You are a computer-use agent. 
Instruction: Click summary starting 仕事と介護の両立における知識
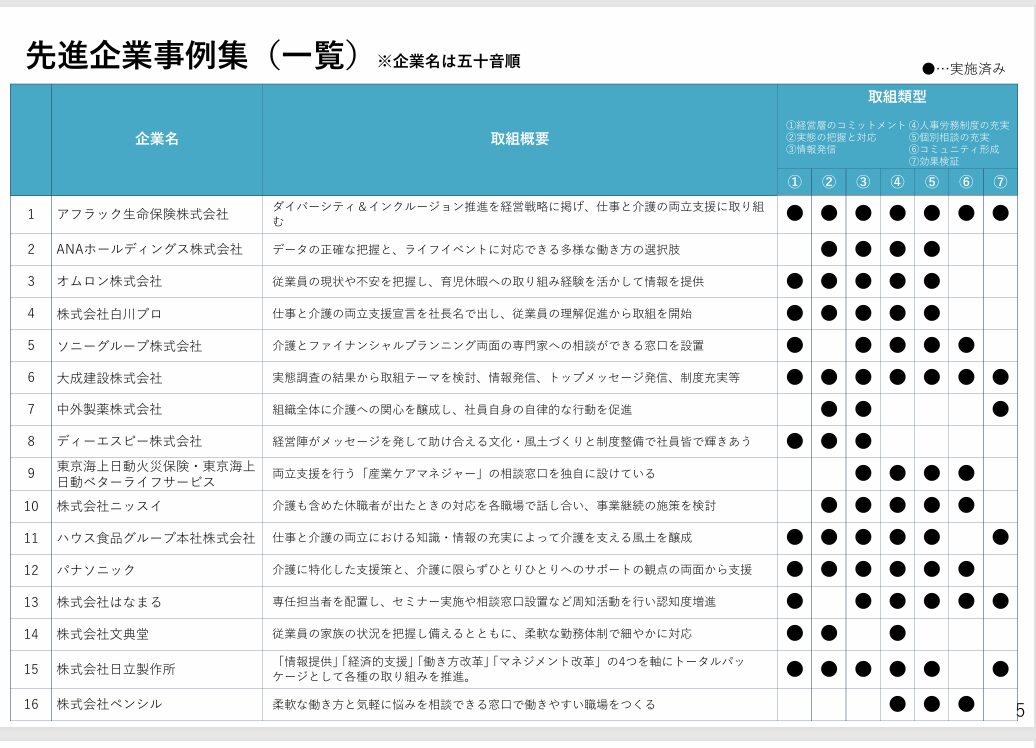[x=482, y=538]
